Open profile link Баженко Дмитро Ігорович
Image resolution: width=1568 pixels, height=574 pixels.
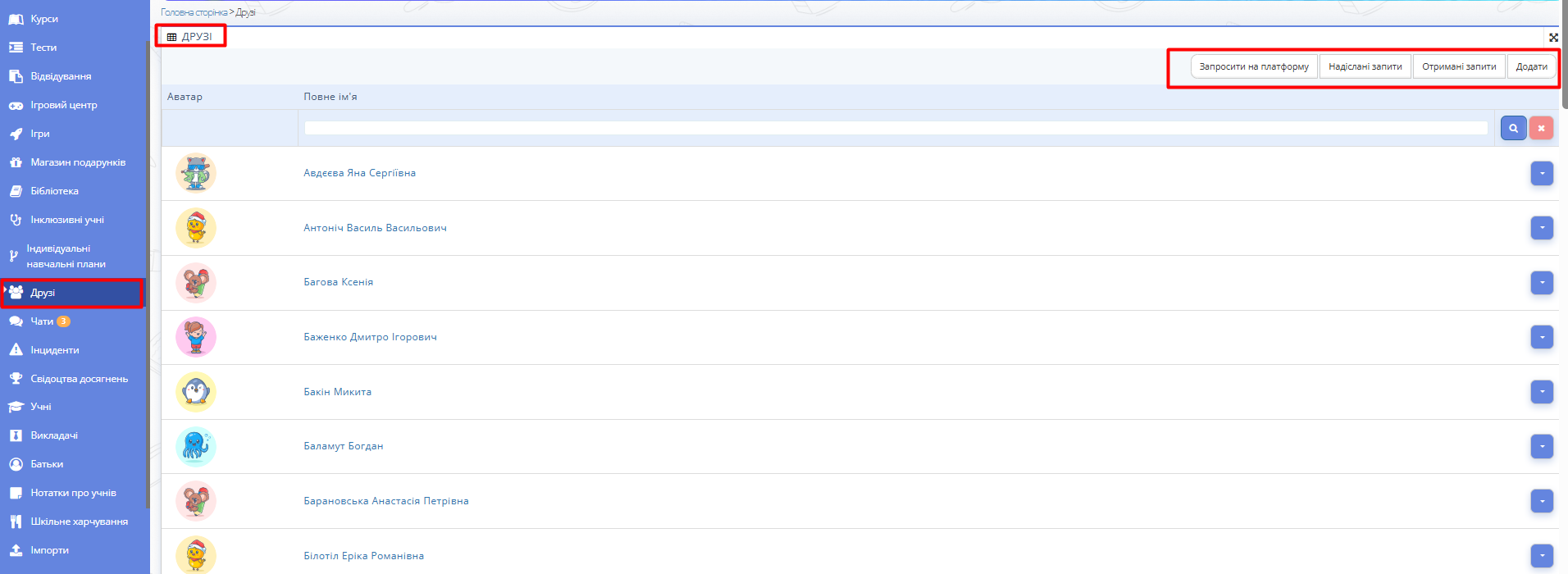pyautogui.click(x=370, y=337)
